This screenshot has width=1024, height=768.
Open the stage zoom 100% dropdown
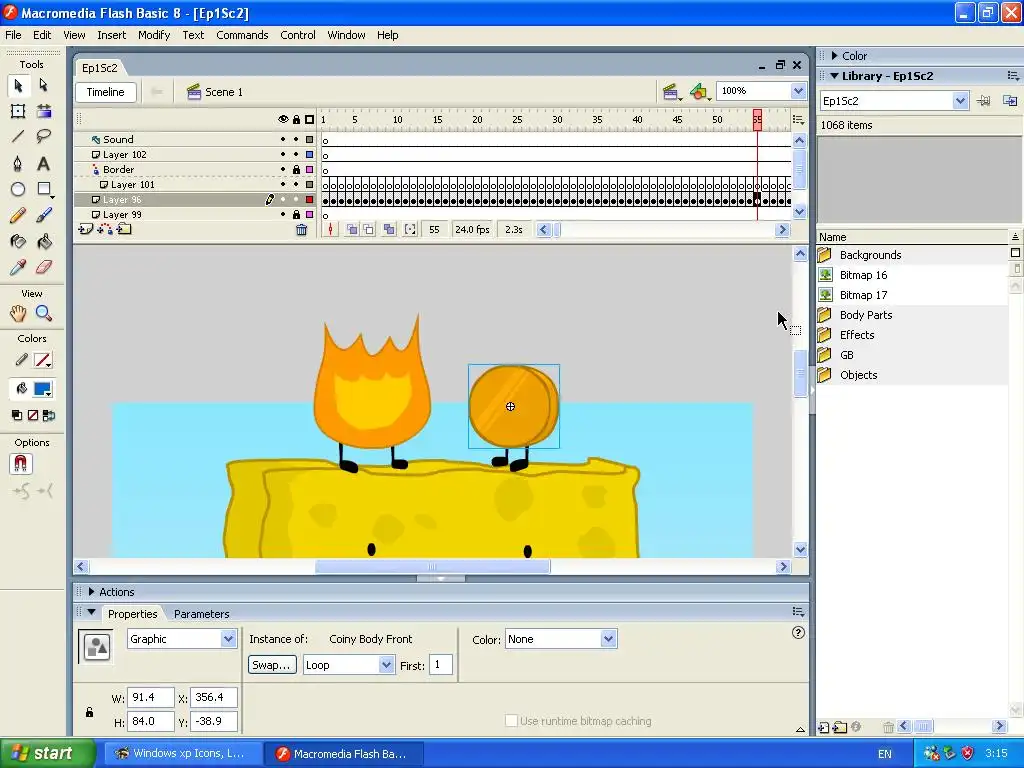point(798,91)
